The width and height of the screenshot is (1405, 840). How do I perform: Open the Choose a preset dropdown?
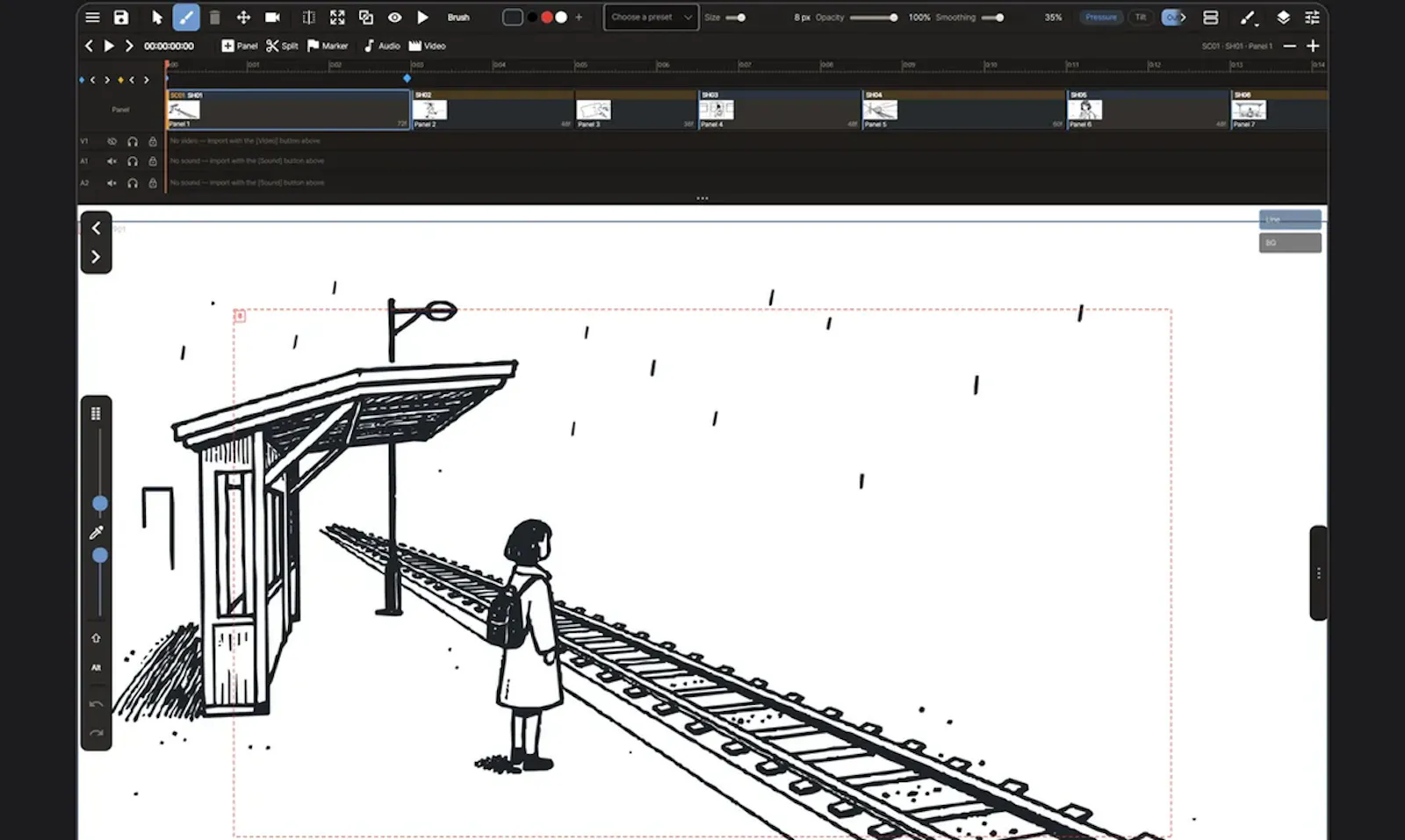[651, 17]
